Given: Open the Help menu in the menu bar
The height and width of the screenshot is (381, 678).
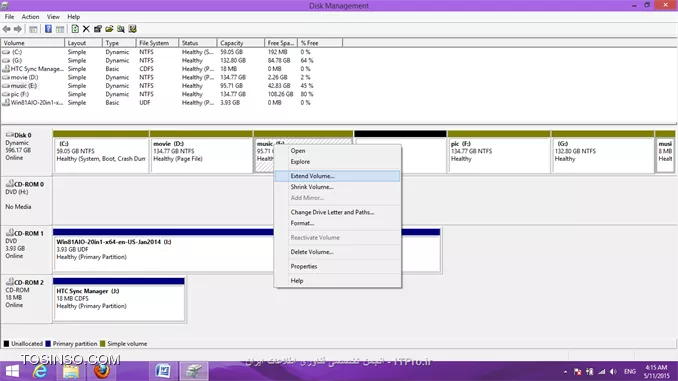Looking at the screenshot, I should click(x=74, y=17).
